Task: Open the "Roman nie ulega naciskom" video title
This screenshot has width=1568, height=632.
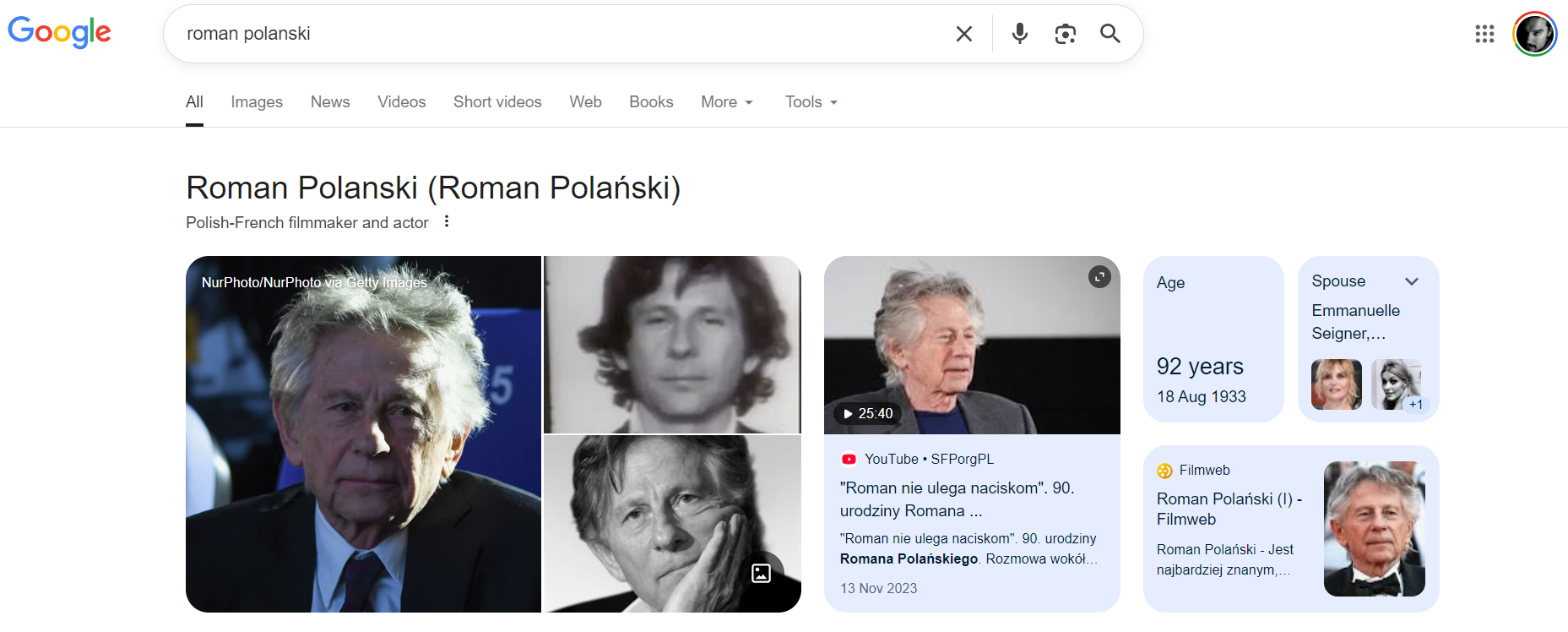Action: coord(956,499)
